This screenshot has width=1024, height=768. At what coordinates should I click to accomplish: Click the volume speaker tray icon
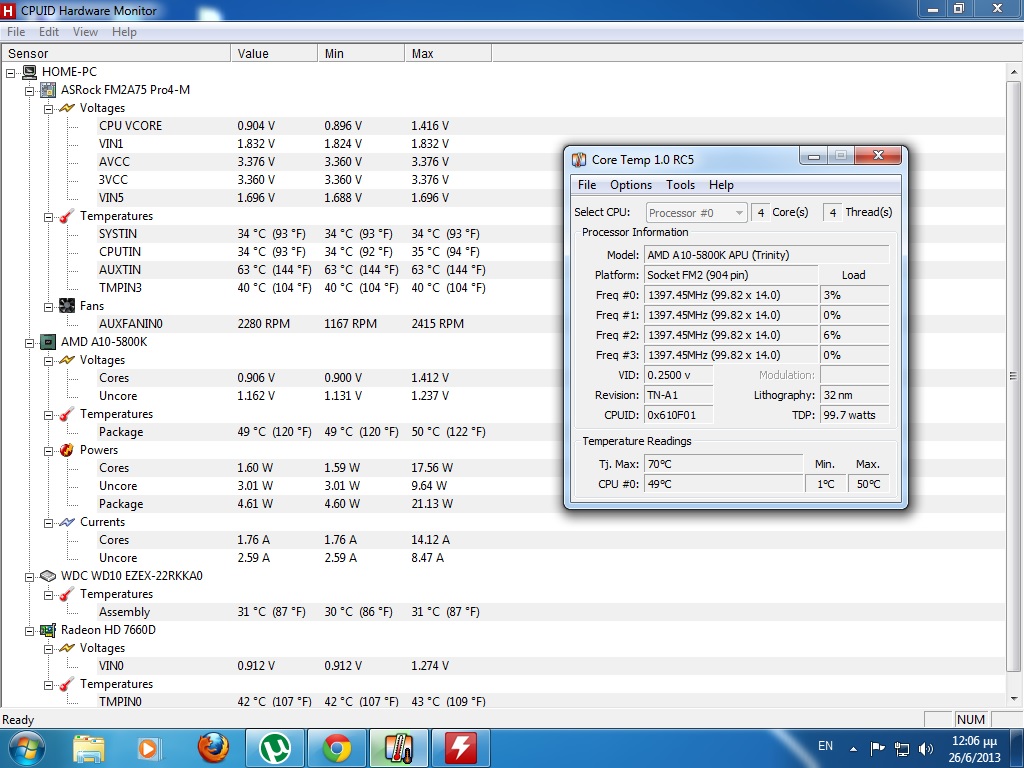coord(926,749)
